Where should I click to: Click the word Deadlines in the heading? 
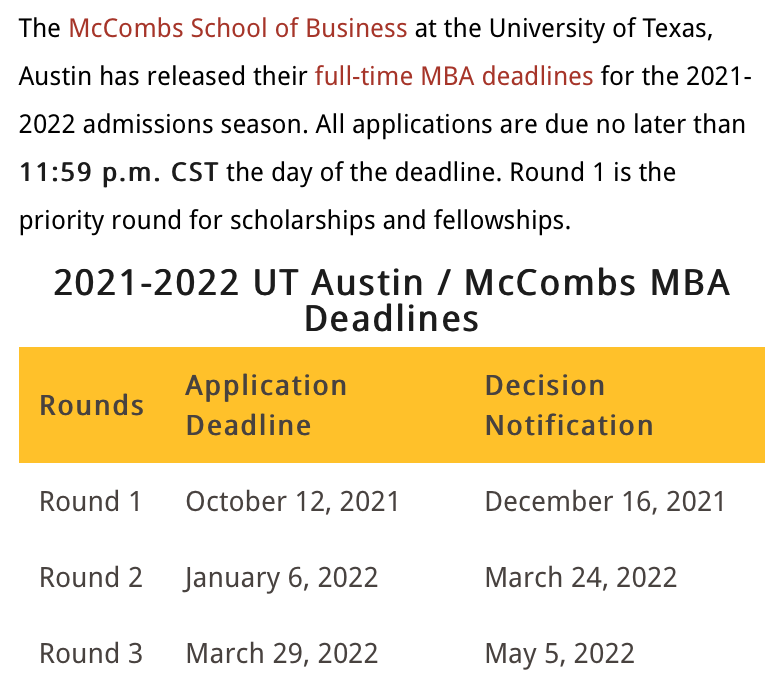click(x=392, y=318)
